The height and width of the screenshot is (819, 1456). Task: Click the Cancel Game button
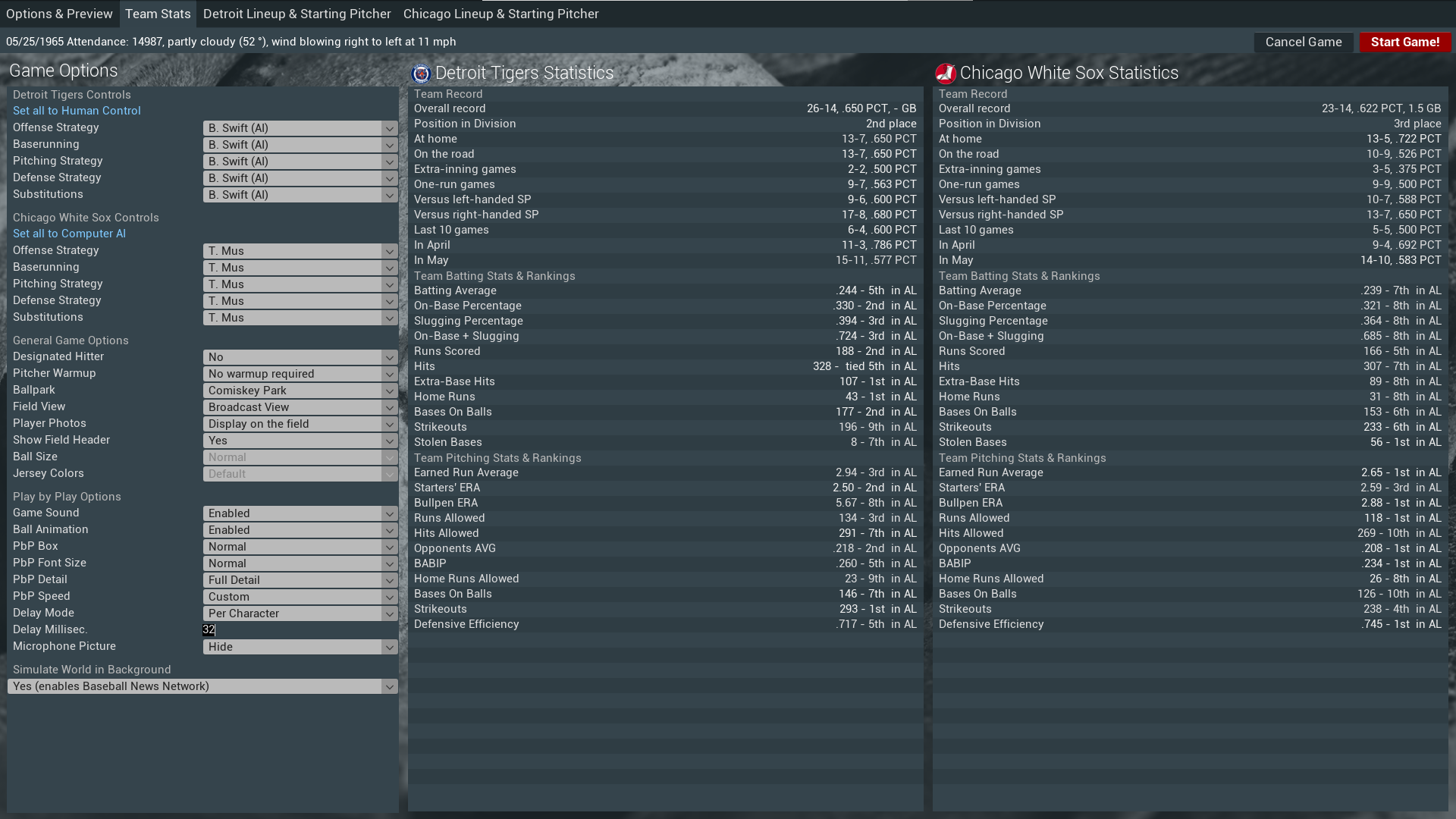1304,42
